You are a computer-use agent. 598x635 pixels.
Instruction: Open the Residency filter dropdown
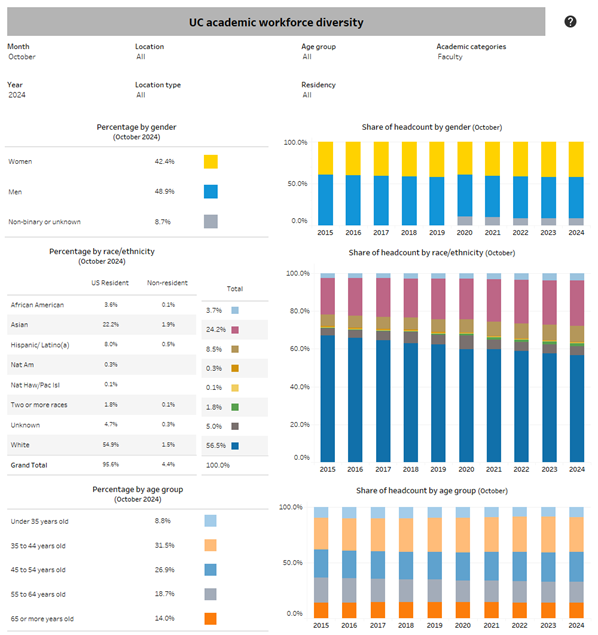[x=307, y=95]
